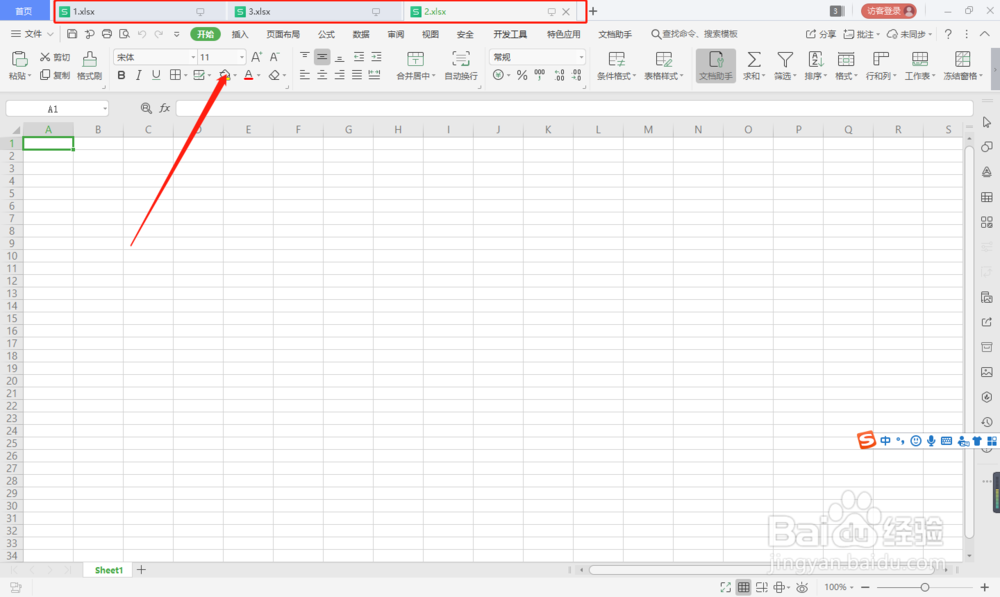Click the zoom in plus button
This screenshot has height=597, width=1000.
click(984, 587)
